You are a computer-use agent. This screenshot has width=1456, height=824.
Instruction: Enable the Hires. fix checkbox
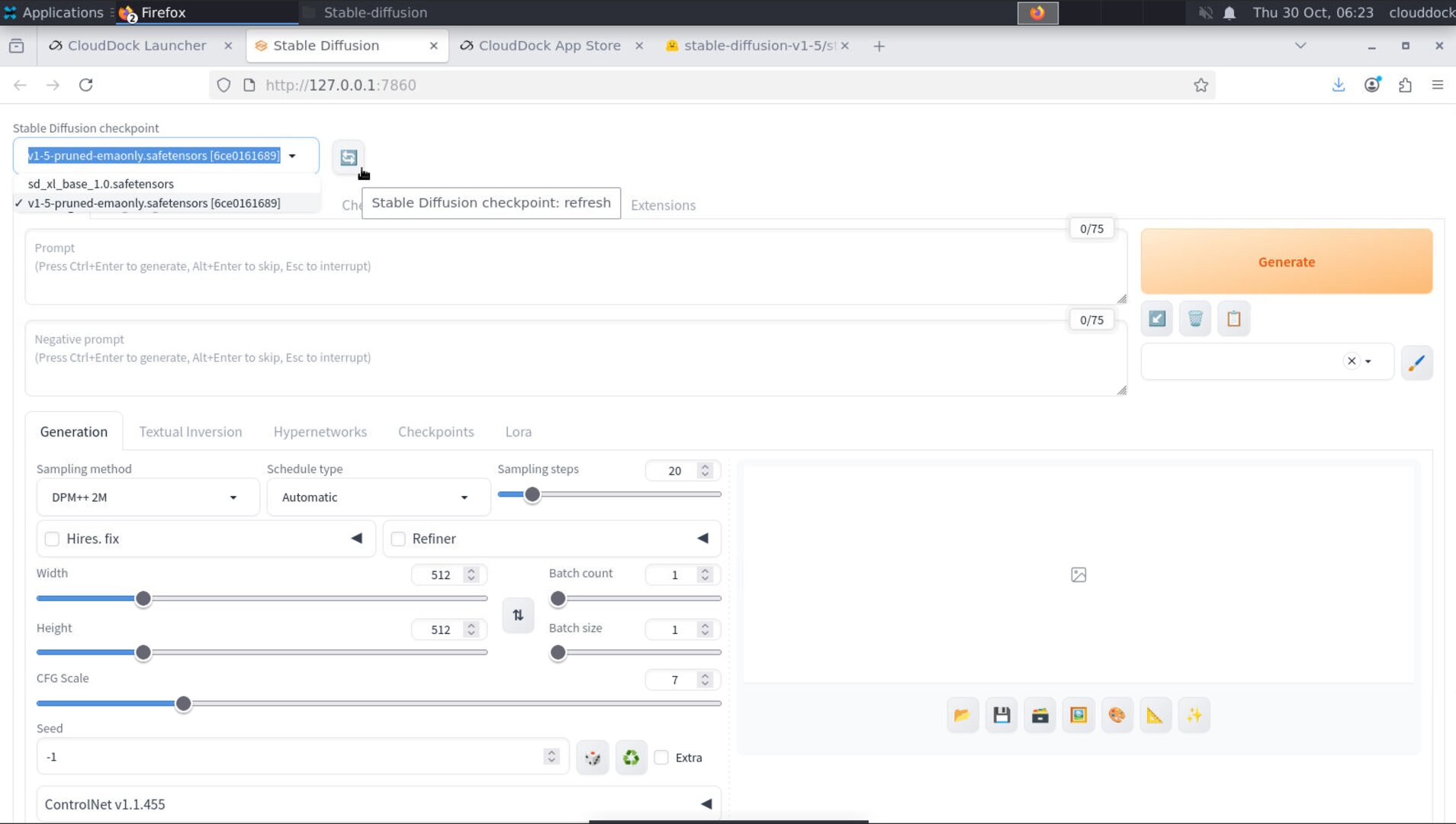click(x=52, y=539)
